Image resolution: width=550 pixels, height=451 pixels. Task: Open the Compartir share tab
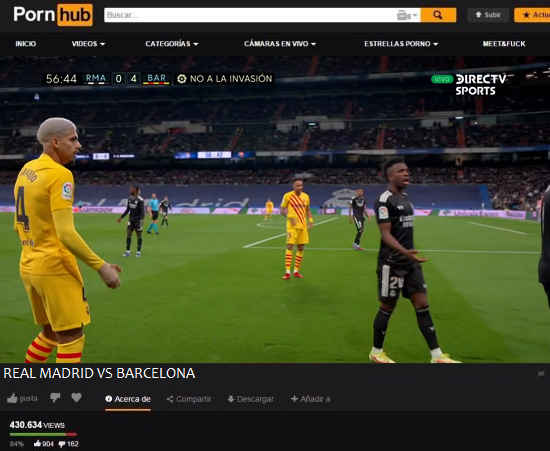point(189,399)
